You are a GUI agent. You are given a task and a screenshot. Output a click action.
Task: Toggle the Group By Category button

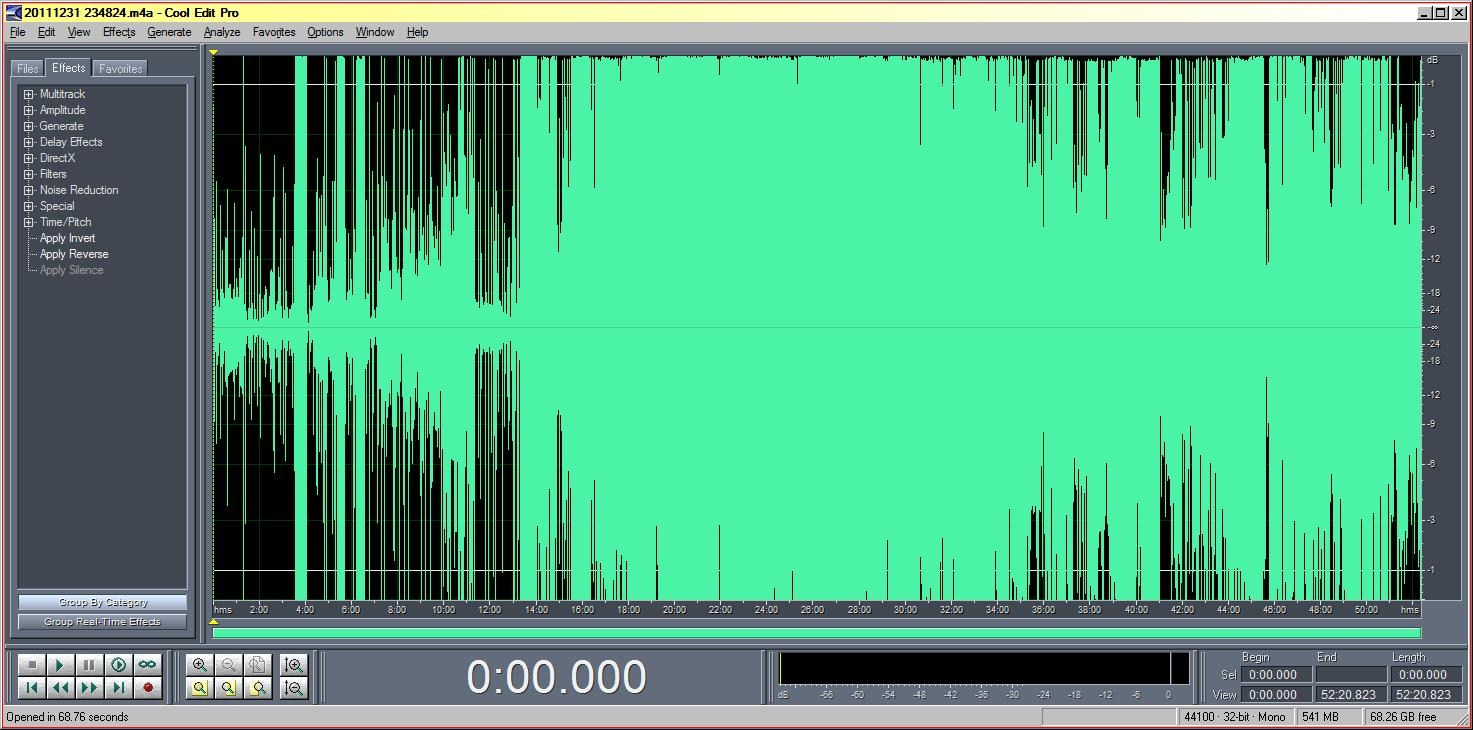tap(102, 602)
